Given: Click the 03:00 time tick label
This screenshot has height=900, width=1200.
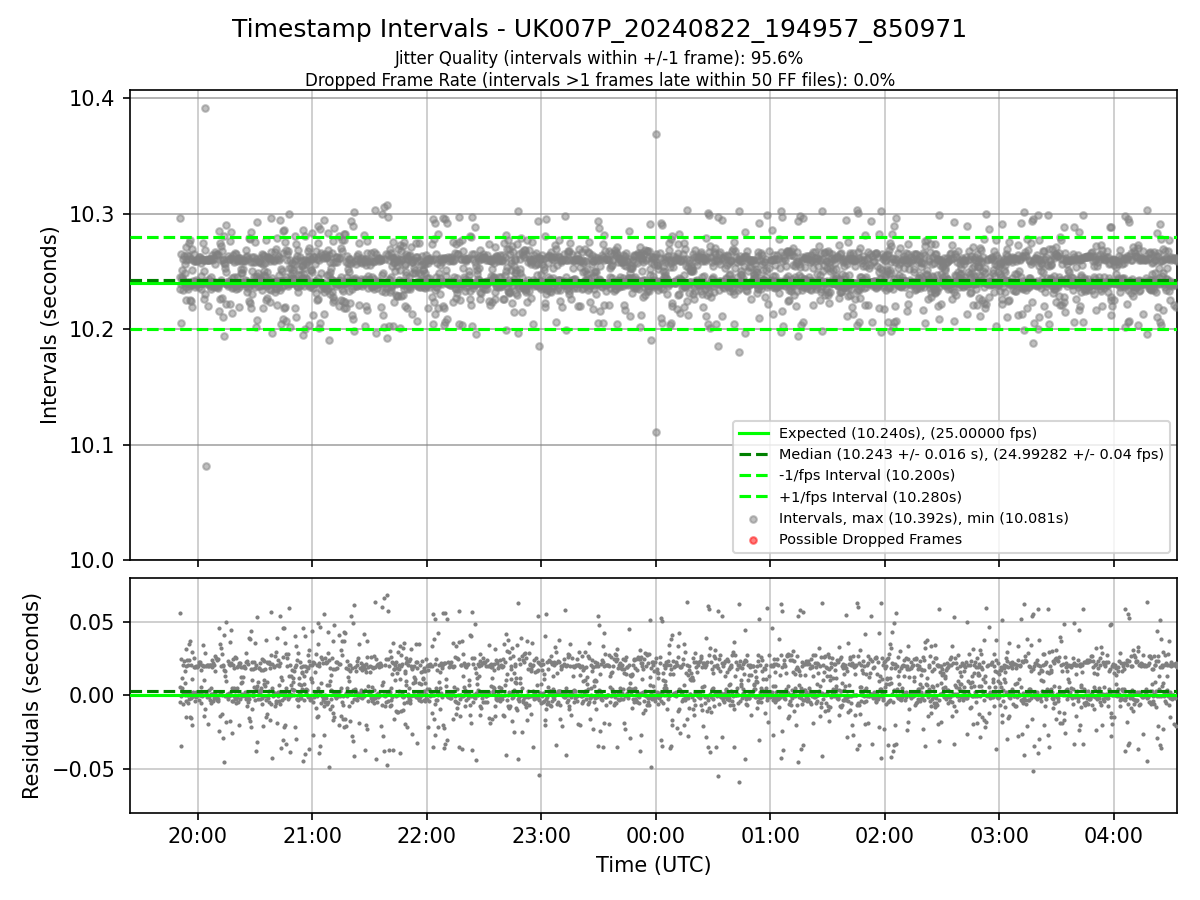Looking at the screenshot, I should pos(999,835).
